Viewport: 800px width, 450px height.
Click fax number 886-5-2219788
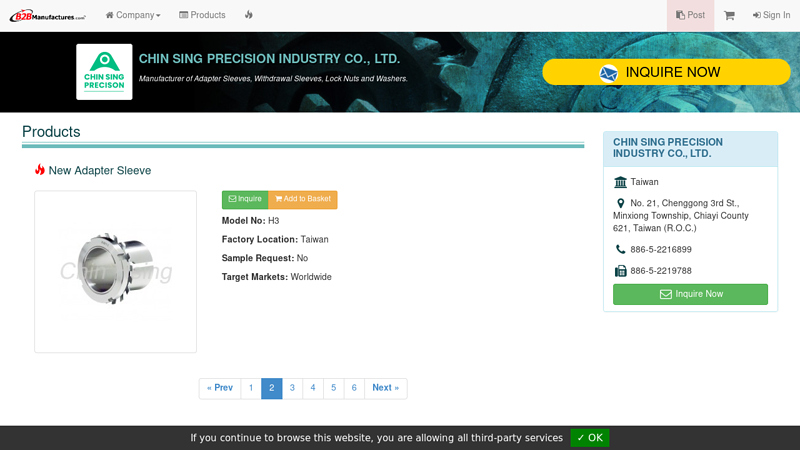click(x=661, y=271)
